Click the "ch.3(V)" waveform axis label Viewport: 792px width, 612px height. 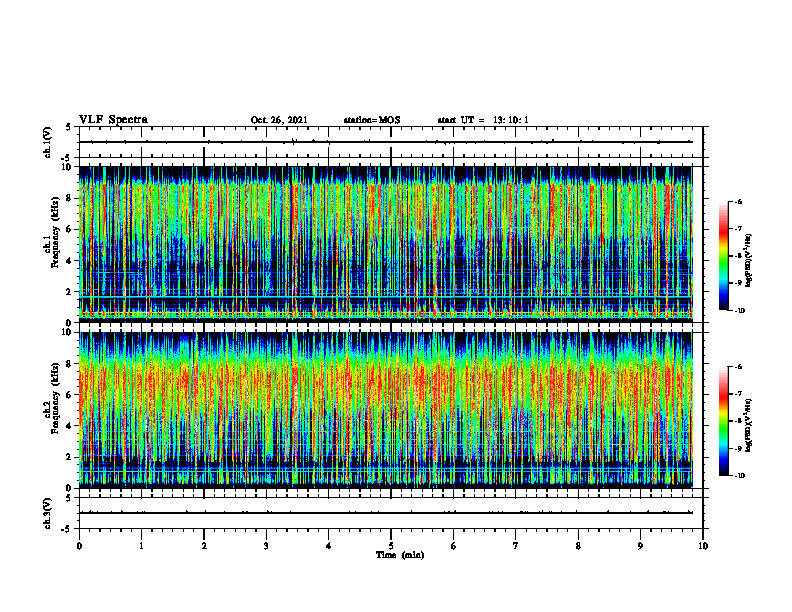[x=48, y=513]
